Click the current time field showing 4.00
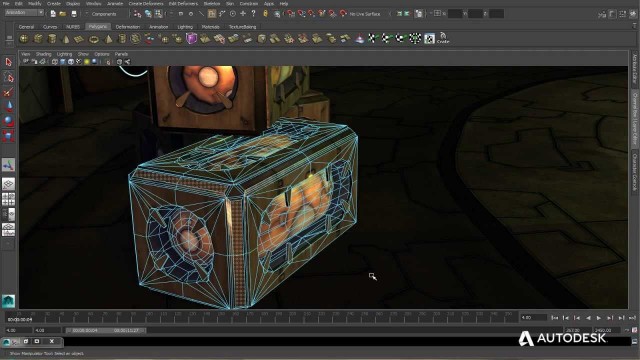Viewport: 640px width, 360px height. [533, 317]
